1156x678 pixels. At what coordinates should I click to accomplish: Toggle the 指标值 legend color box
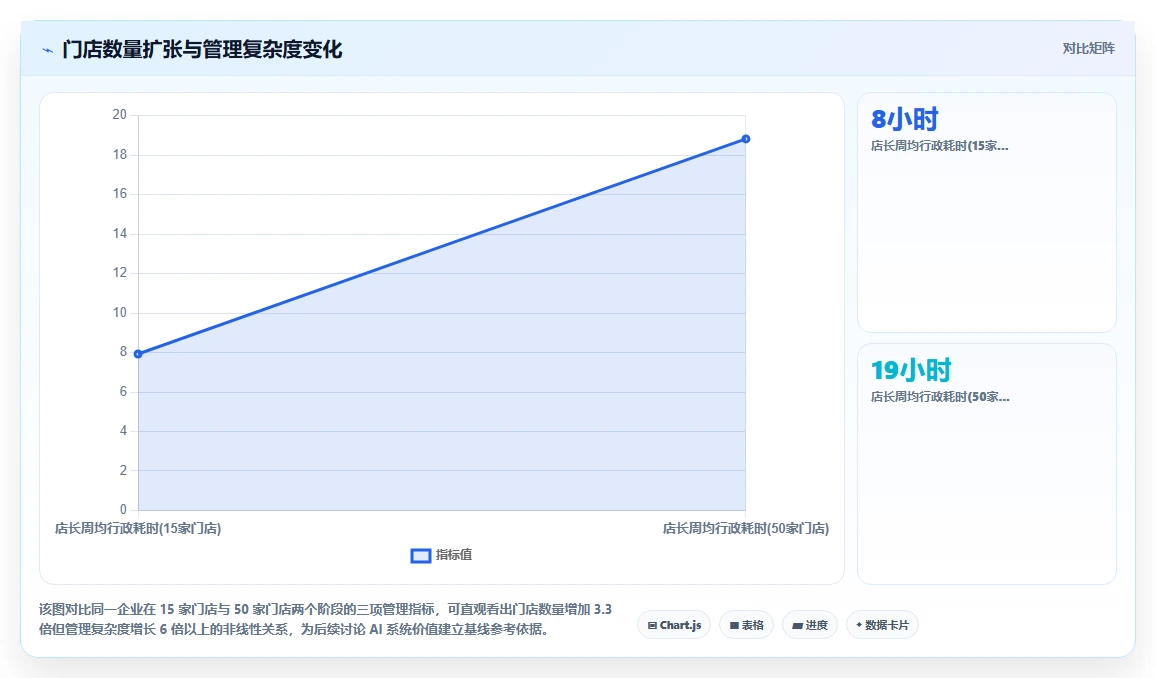[420, 556]
